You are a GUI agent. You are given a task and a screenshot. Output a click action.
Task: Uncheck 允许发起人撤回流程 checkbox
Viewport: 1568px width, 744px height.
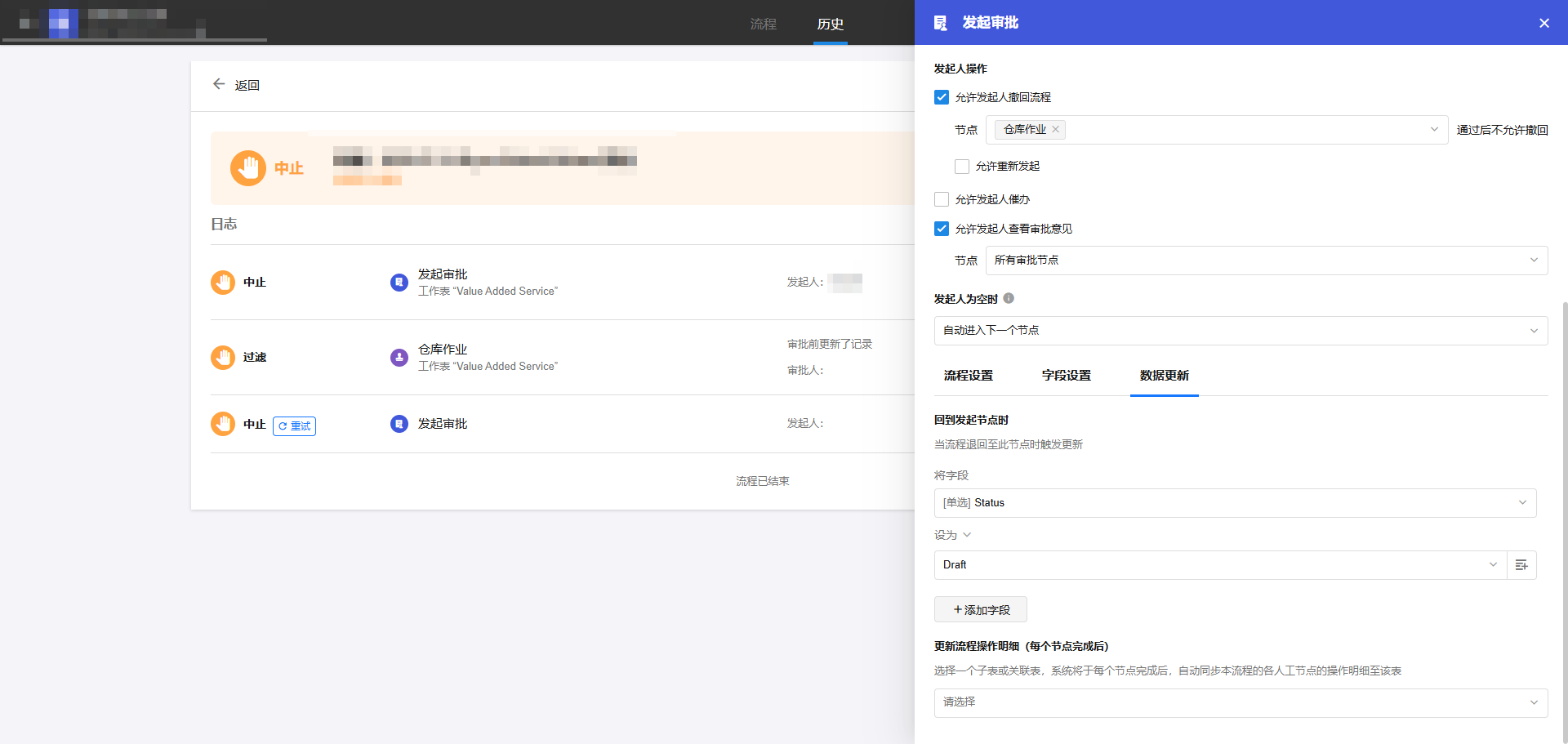tap(942, 97)
